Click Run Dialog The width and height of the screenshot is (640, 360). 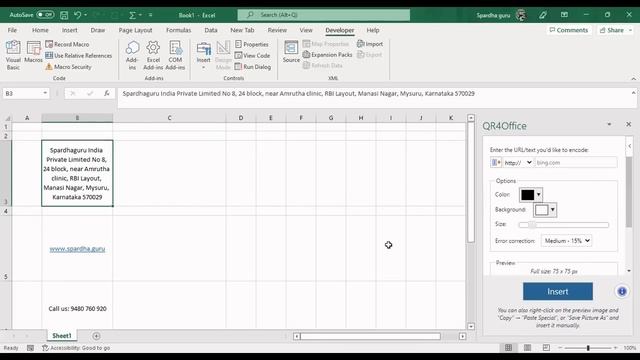253,67
